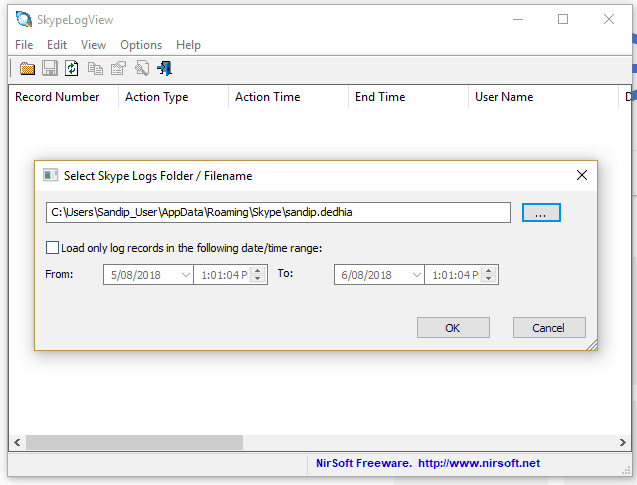This screenshot has width=637, height=485.
Task: Click the browse button with three dots
Action: 541,213
